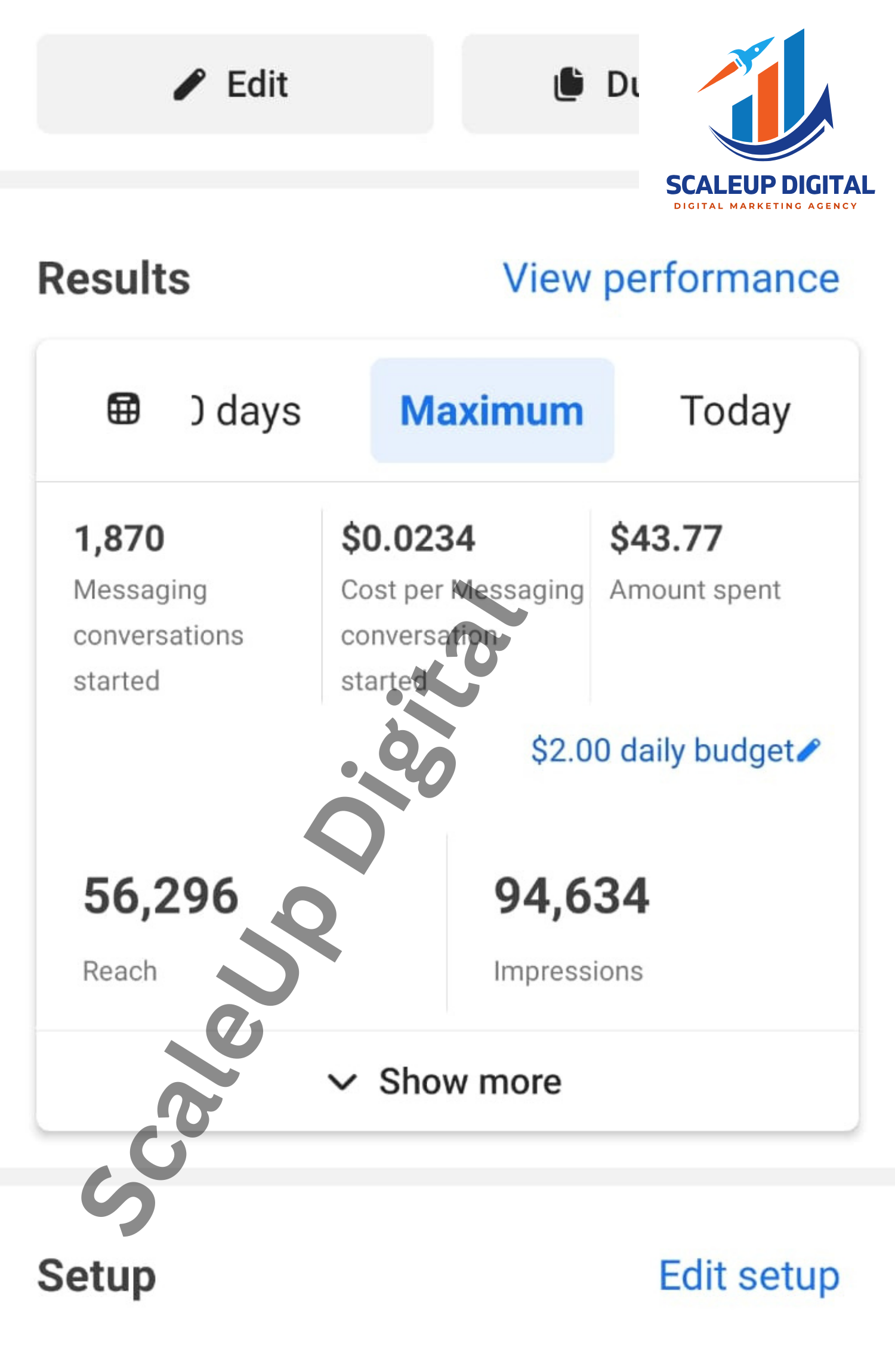This screenshot has height=1372, width=895.
Task: Switch to the Today tab
Action: point(735,411)
